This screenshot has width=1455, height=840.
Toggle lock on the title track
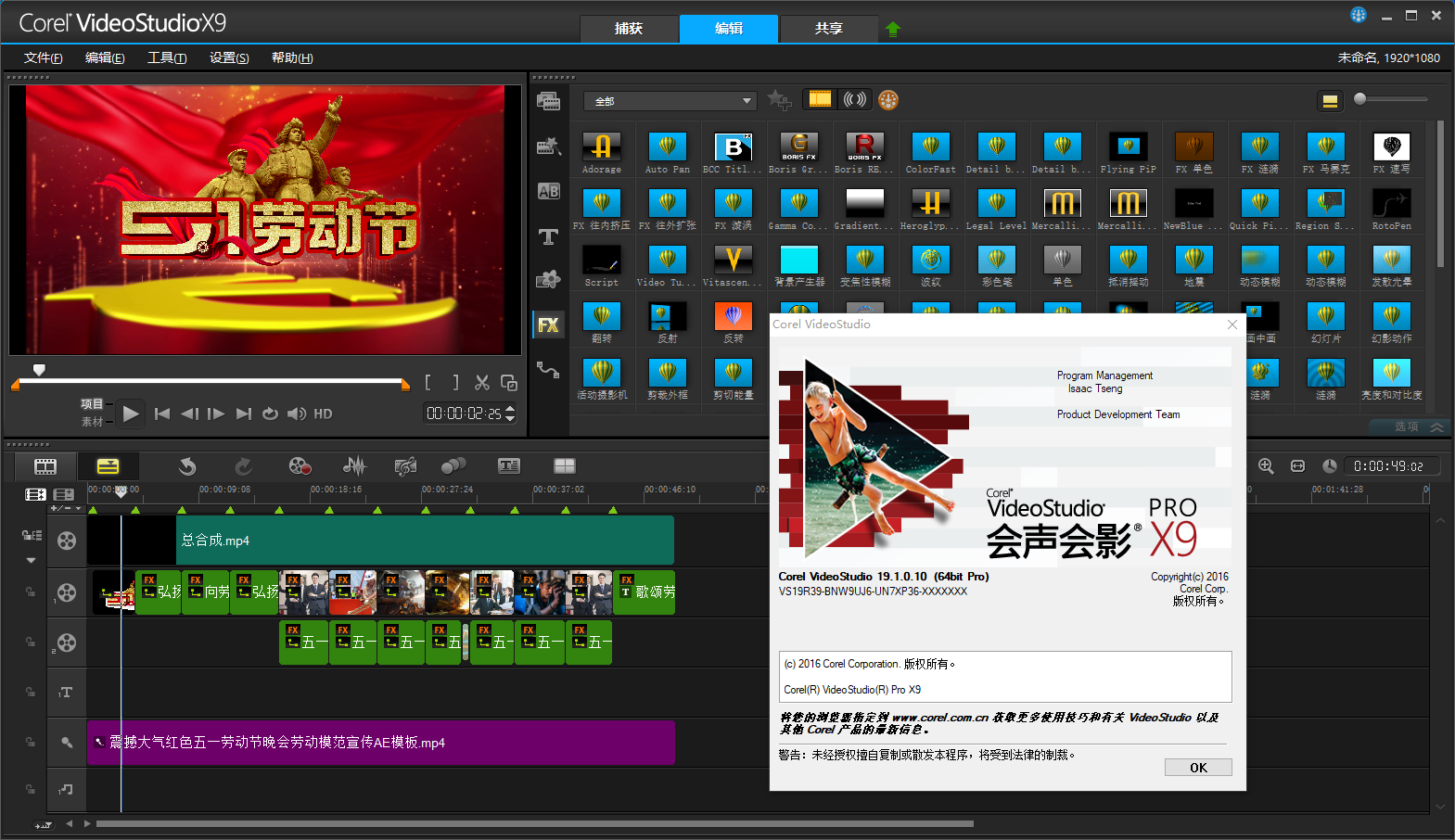click(31, 692)
